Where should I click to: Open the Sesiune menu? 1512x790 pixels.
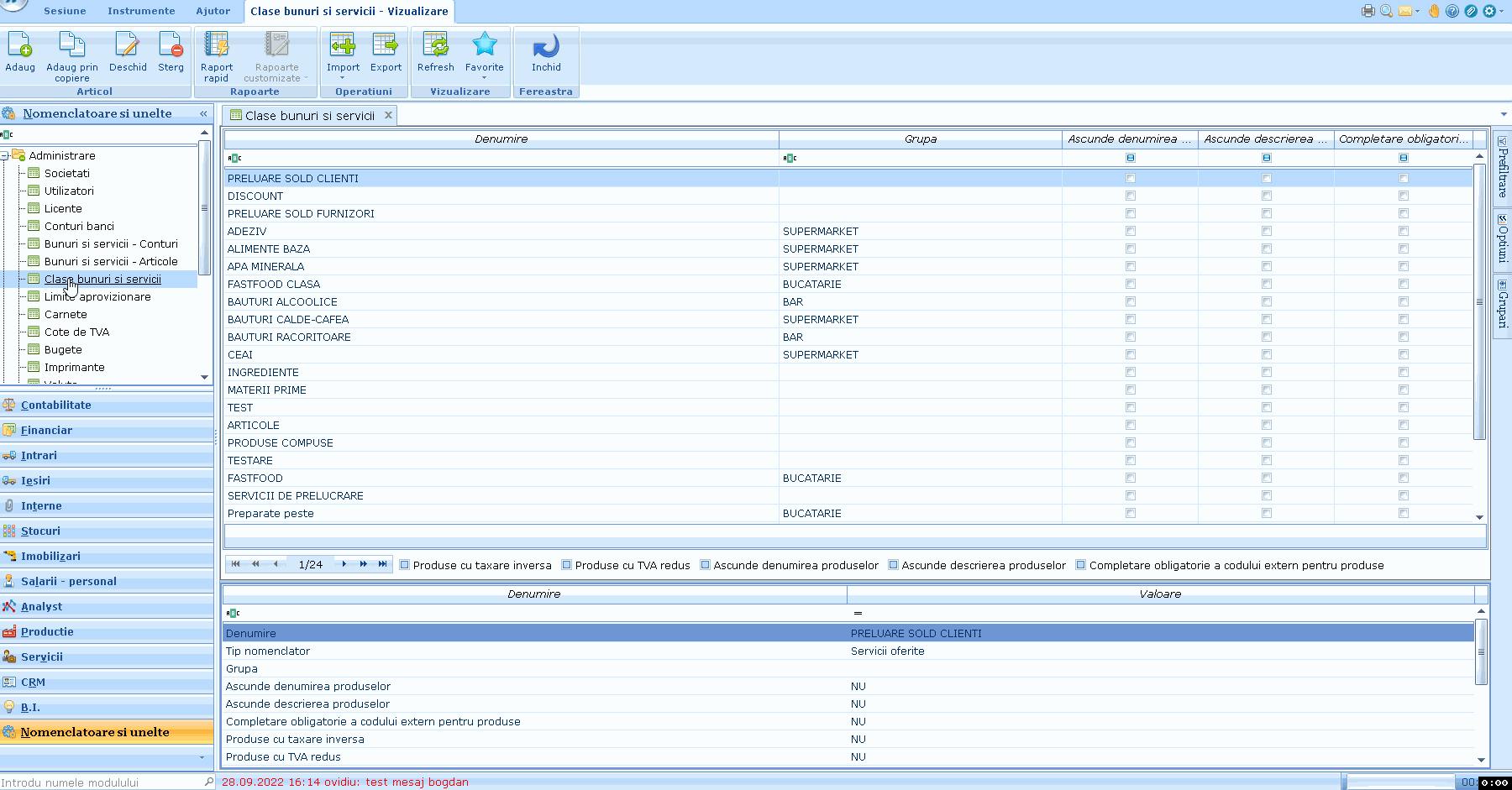click(x=65, y=11)
